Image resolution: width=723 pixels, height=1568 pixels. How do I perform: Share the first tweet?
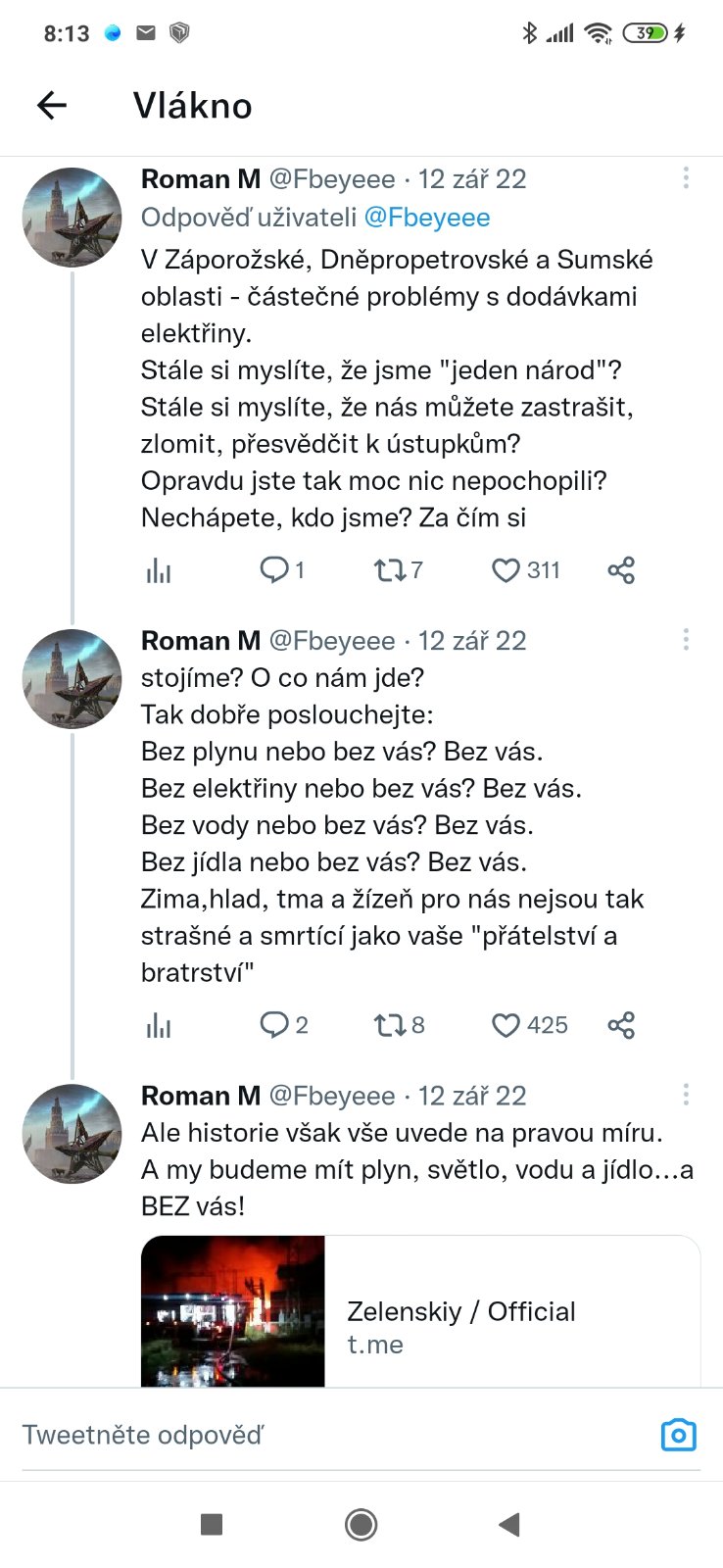621,570
